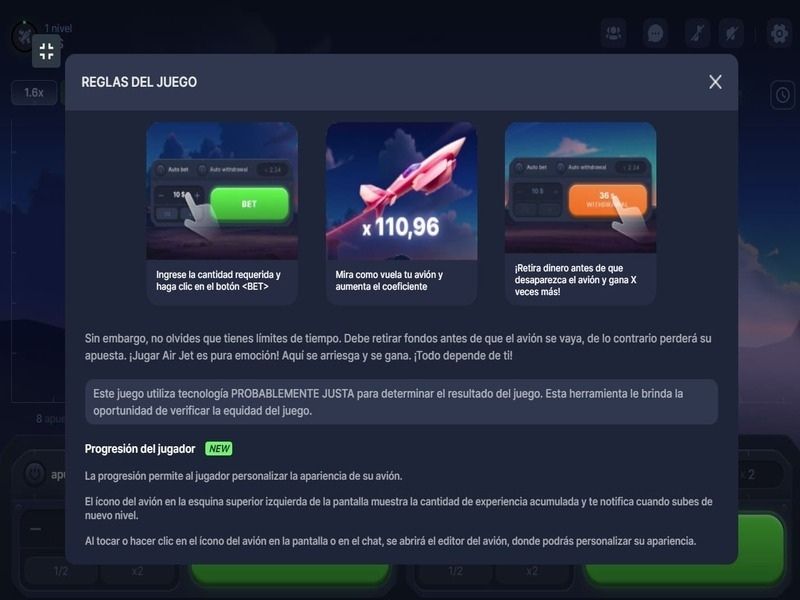Open the chat bubble icon
This screenshot has width=800, height=600.
pyautogui.click(x=655, y=34)
